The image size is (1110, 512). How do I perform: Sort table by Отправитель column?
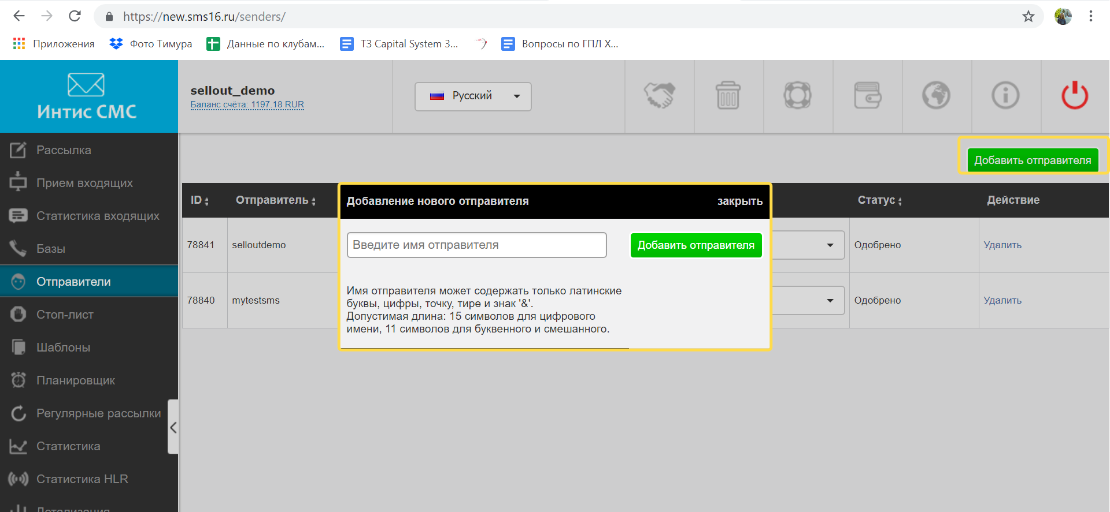click(276, 200)
